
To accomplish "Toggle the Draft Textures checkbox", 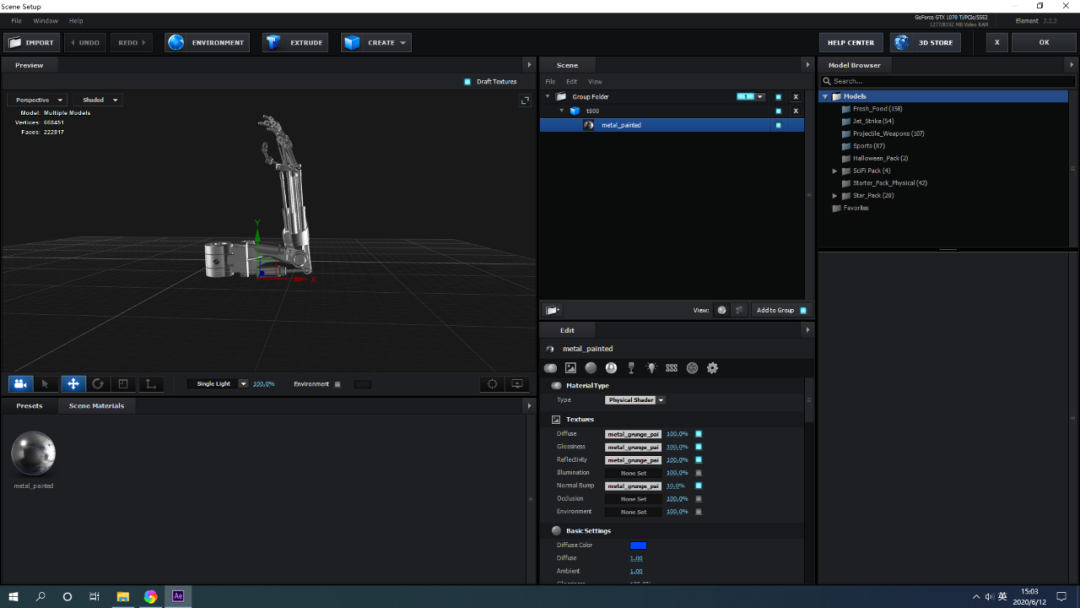I will point(468,82).
